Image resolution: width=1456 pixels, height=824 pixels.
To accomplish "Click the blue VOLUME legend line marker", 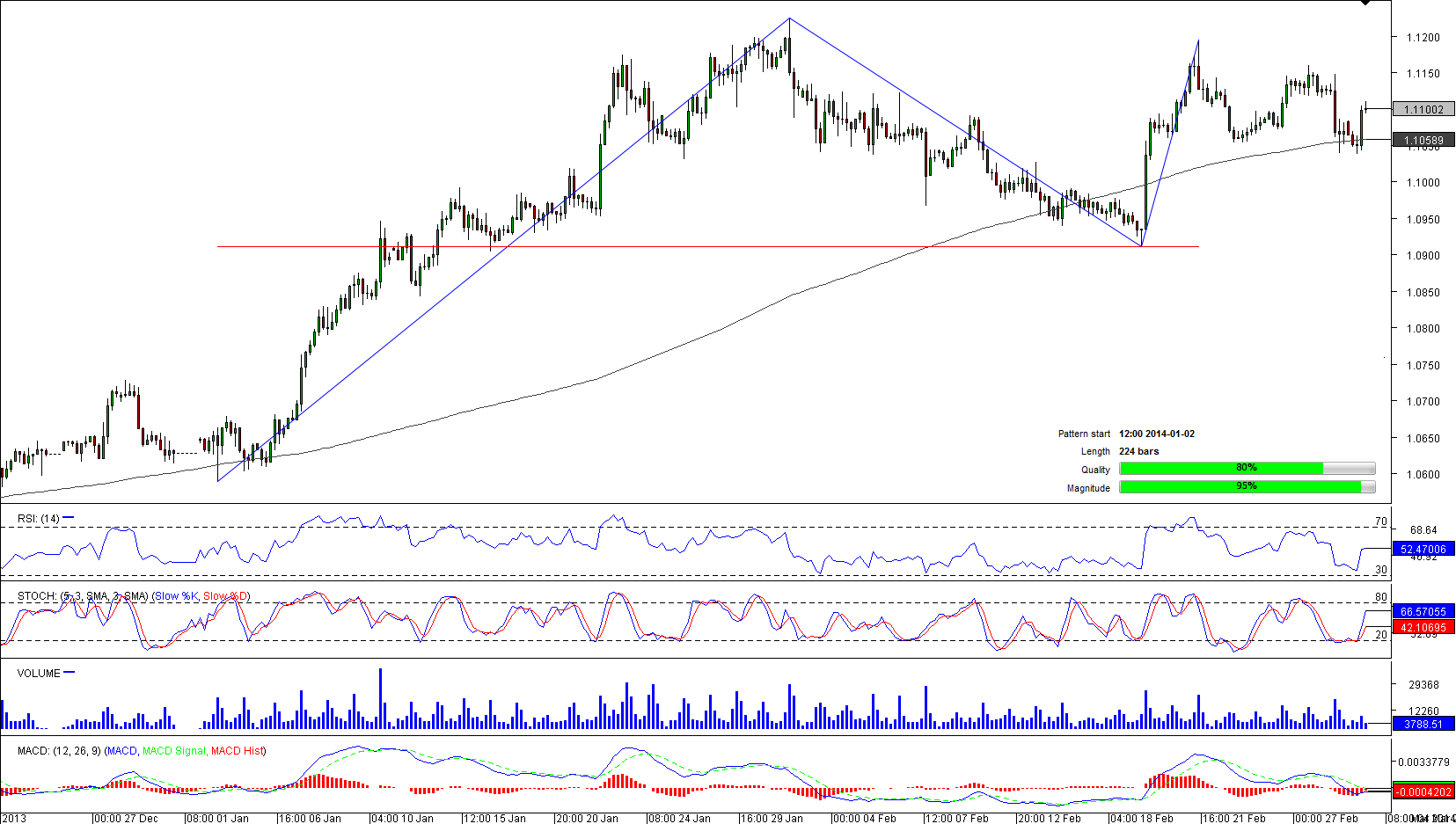I will tap(70, 673).
